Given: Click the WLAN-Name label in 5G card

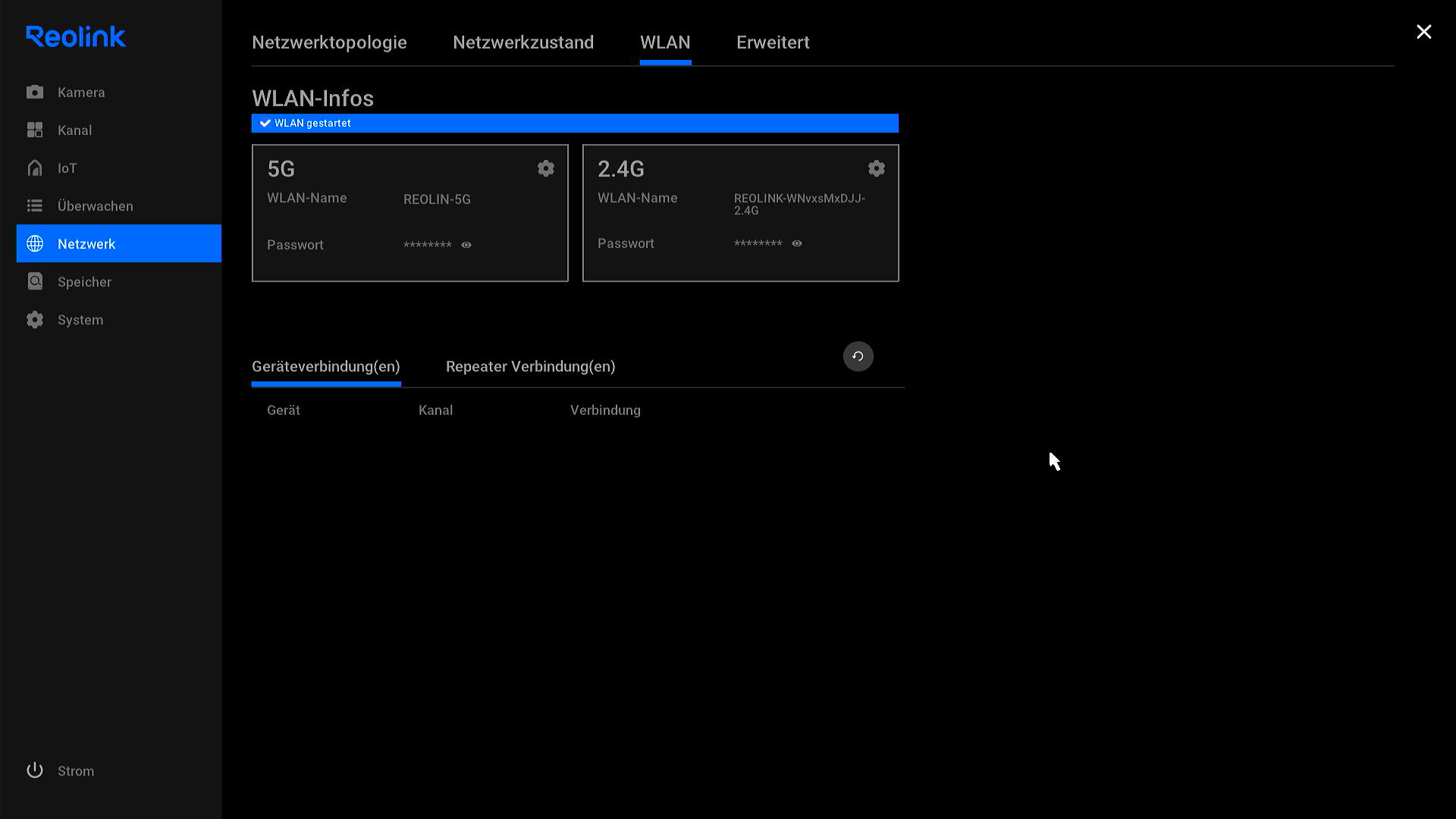Looking at the screenshot, I should (x=307, y=198).
